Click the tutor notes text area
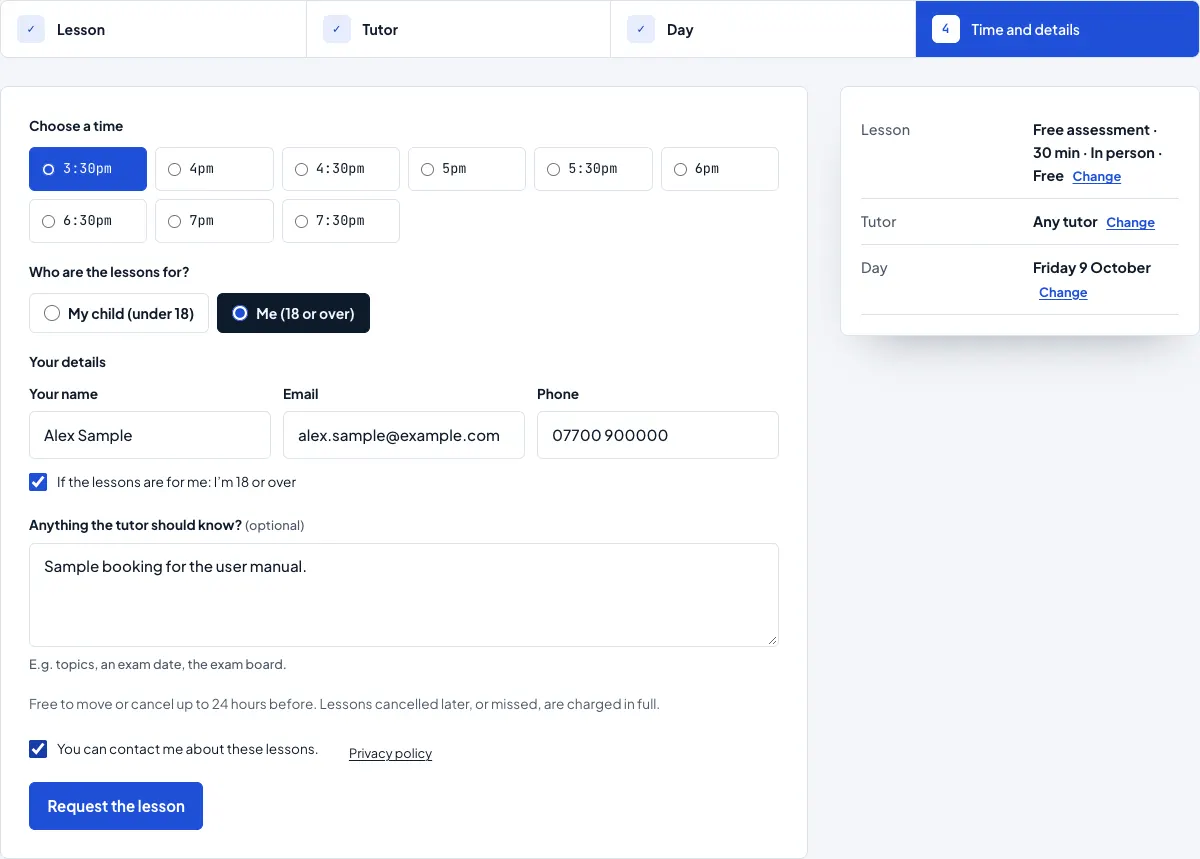The width and height of the screenshot is (1200, 859). coord(404,595)
